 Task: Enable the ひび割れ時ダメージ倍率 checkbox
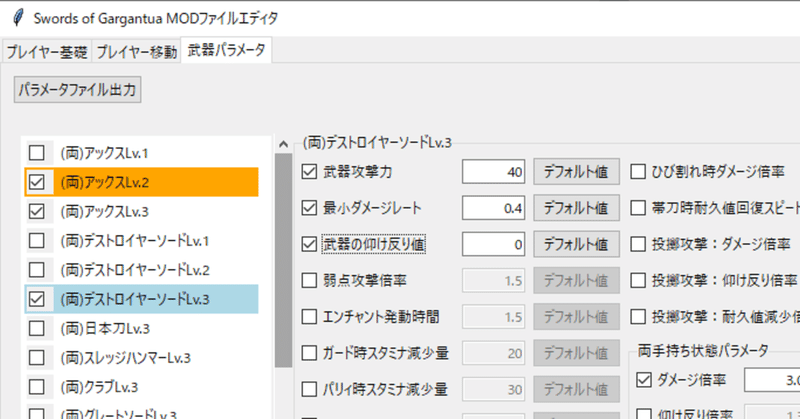click(x=638, y=171)
